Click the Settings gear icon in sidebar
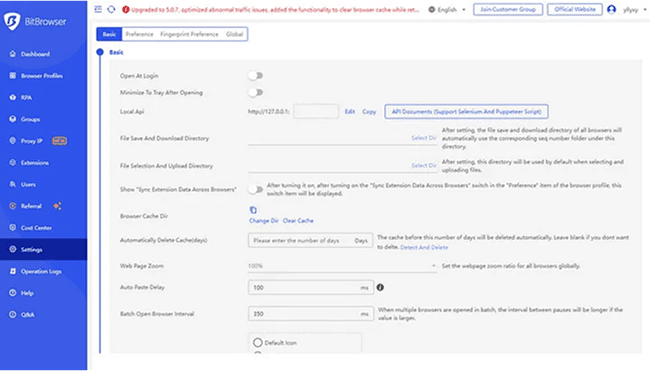This screenshot has height=371, width=650. coord(12,249)
